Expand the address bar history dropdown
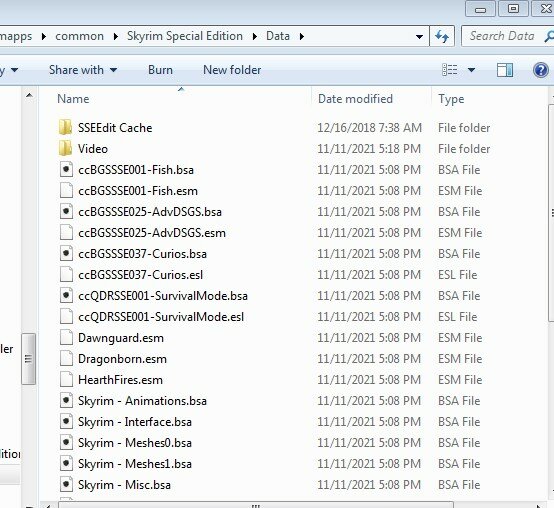Image resolution: width=554 pixels, height=508 pixels. tap(419, 36)
